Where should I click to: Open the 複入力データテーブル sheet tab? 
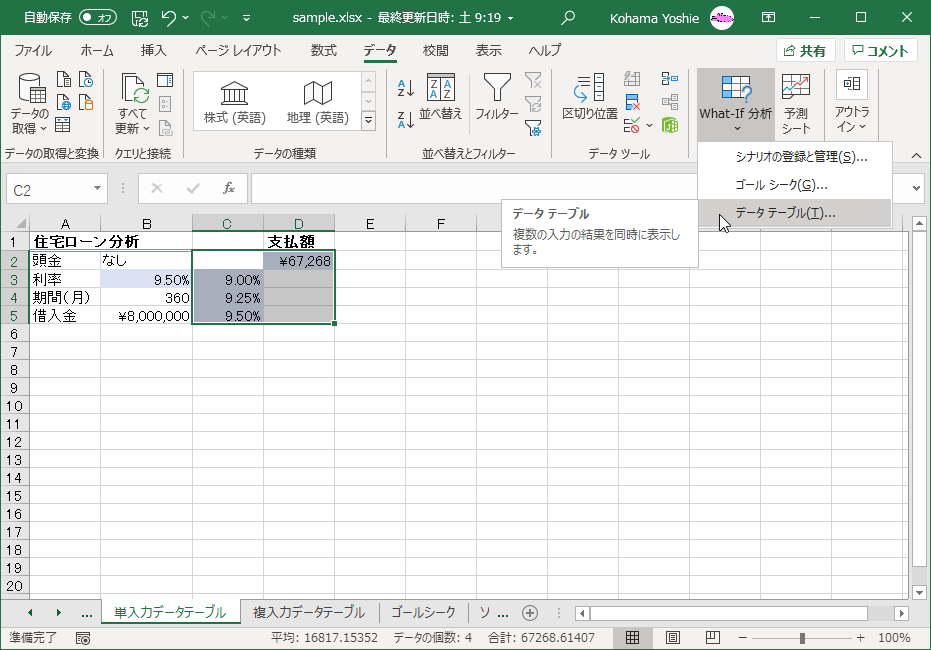coord(308,613)
